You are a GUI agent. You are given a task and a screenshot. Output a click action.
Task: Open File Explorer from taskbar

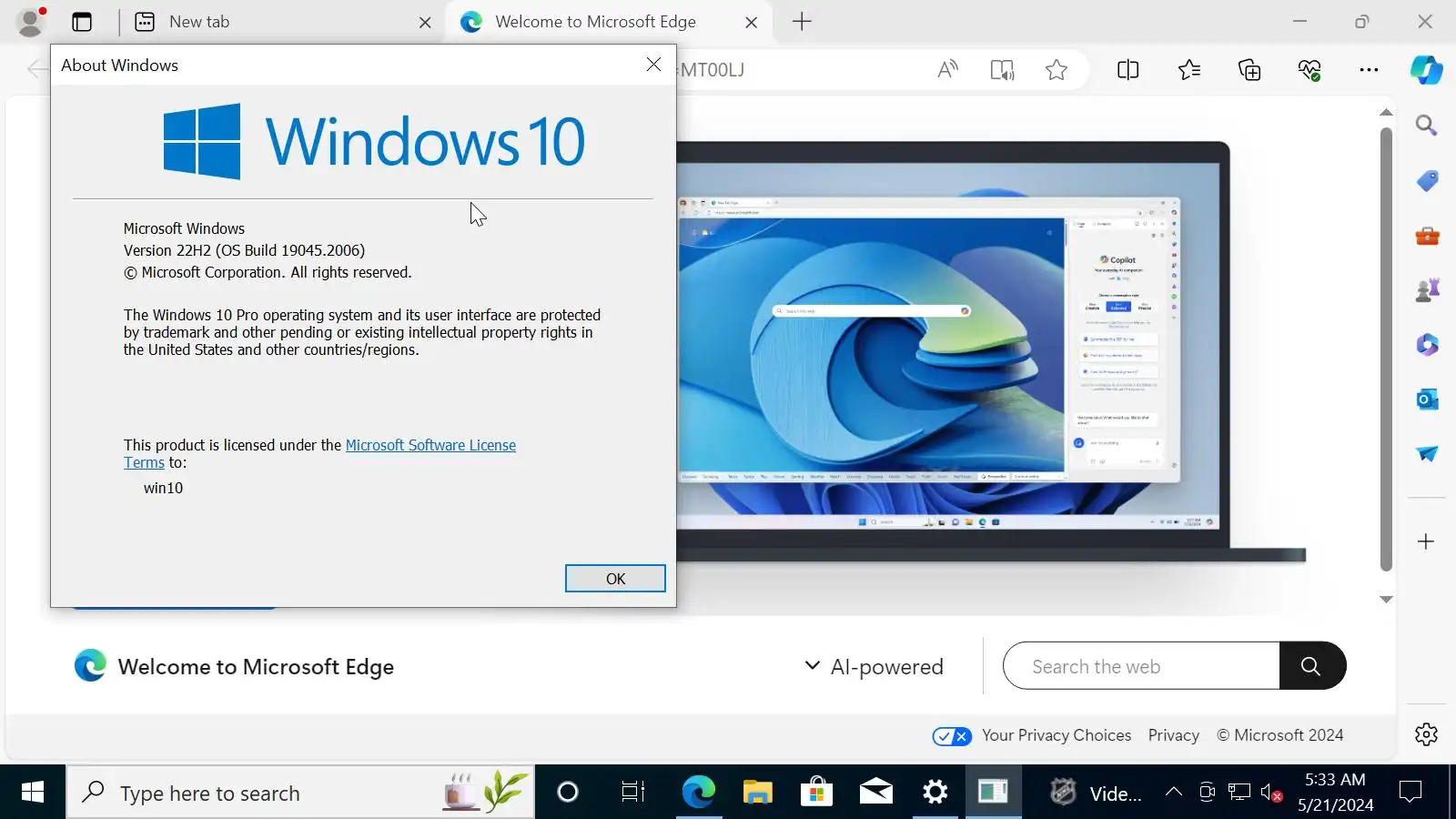[x=757, y=793]
